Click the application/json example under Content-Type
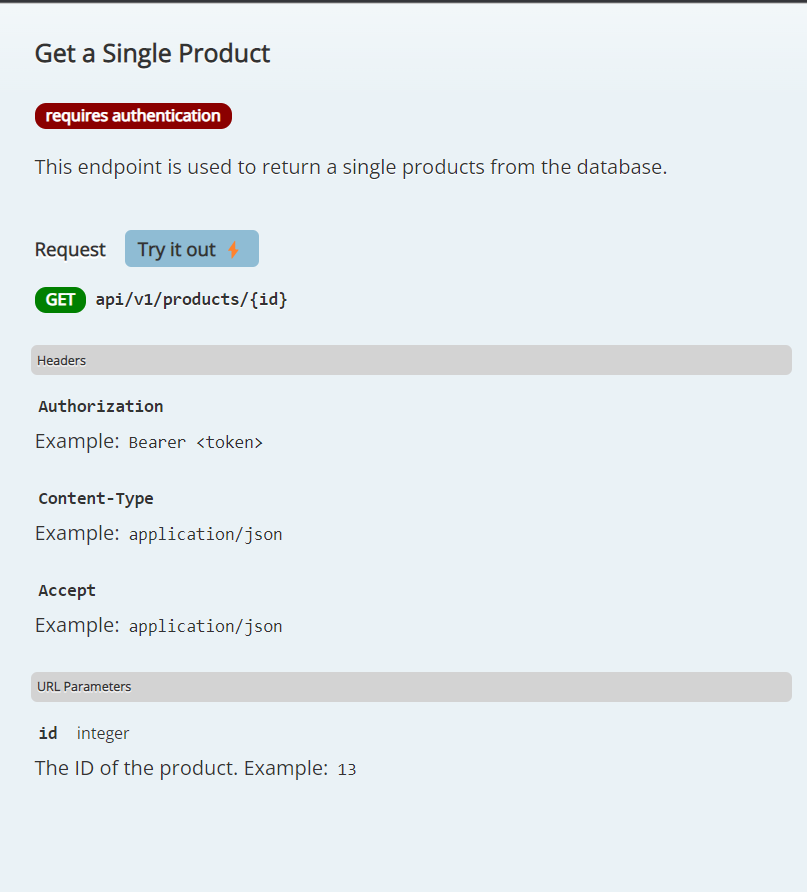 click(205, 533)
